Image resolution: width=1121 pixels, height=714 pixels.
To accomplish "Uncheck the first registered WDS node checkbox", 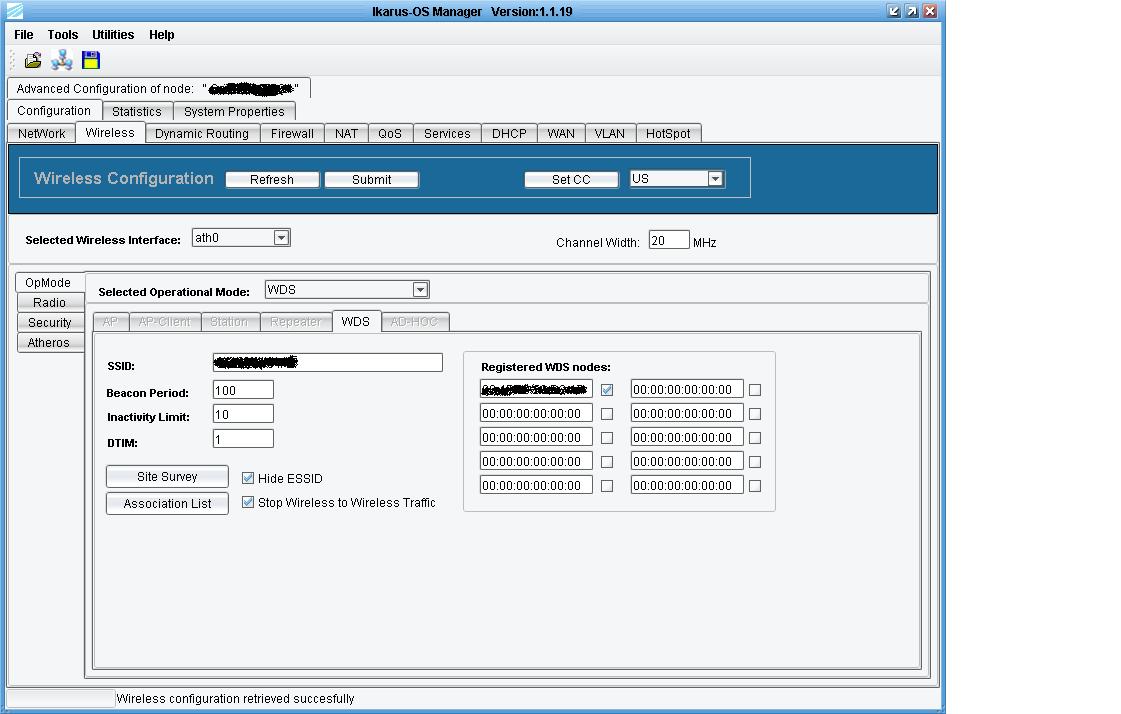I will click(607, 390).
